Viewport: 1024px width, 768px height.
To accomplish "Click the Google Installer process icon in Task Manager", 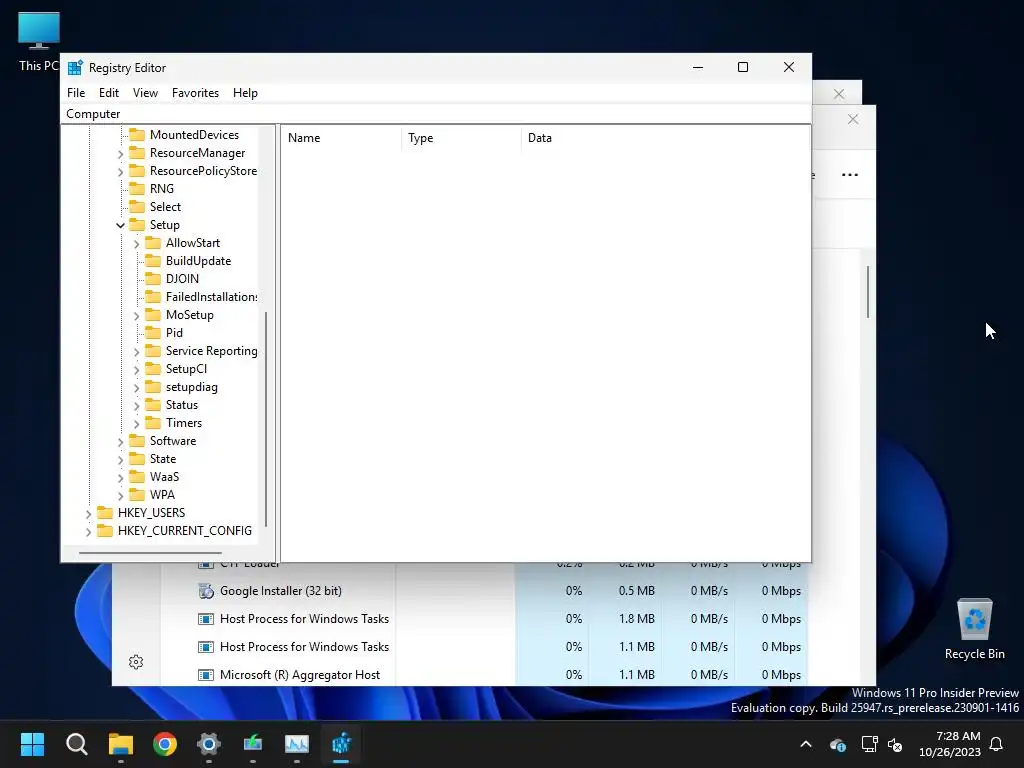I will pos(206,591).
